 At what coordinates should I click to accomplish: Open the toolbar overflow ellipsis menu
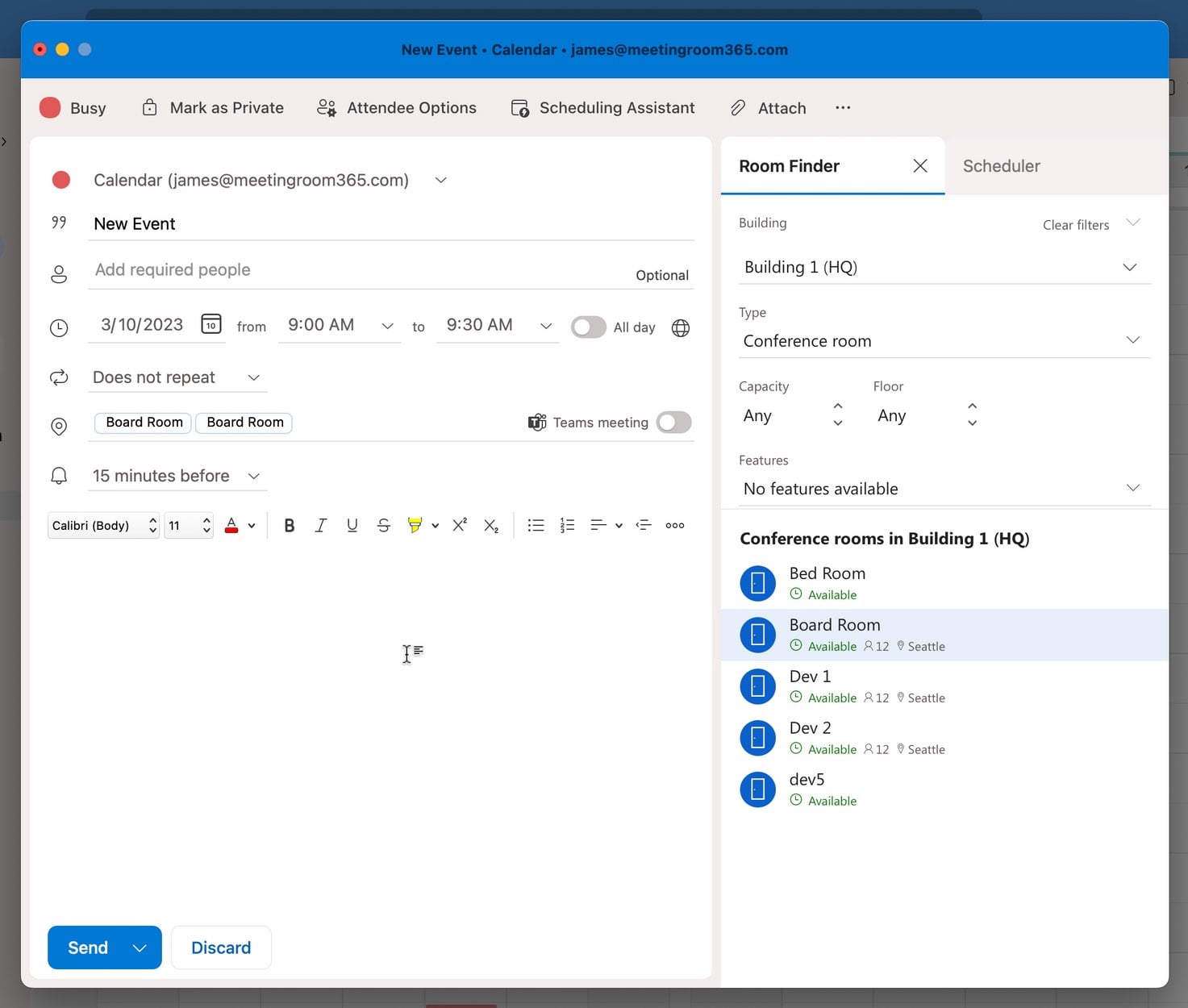tap(843, 107)
